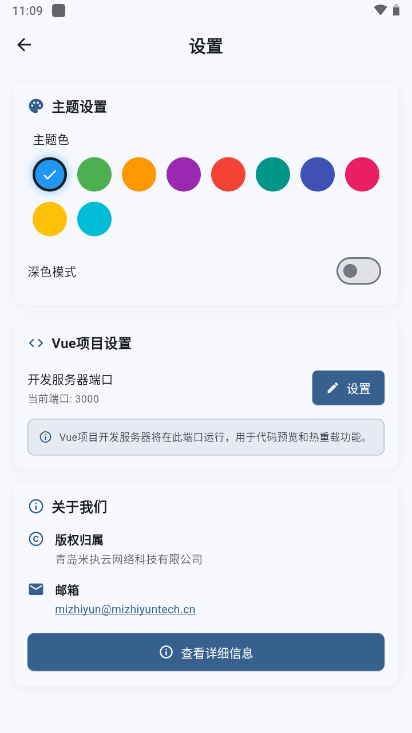This screenshot has height=733, width=412.
Task: Select the blue checked theme color
Action: (x=50, y=174)
